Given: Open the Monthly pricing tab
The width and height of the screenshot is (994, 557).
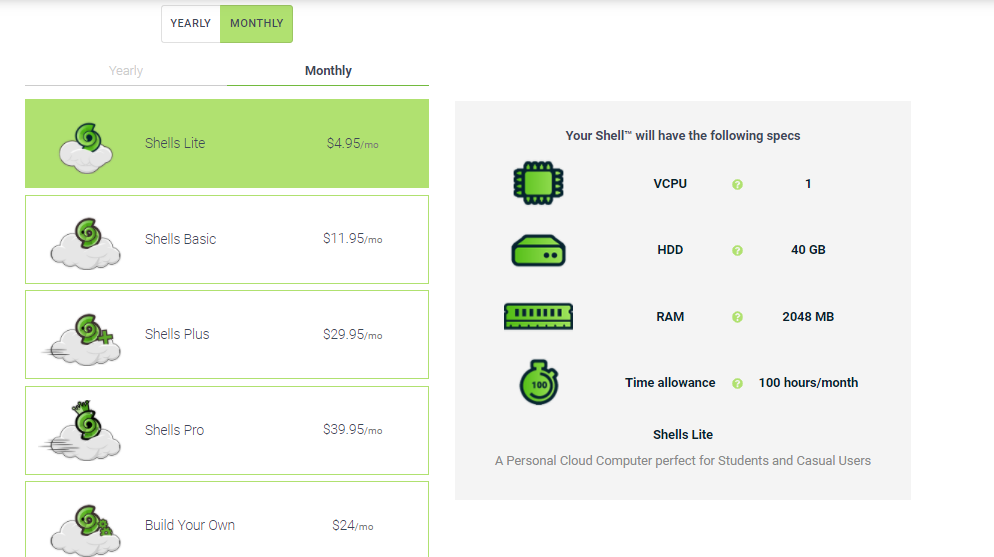Looking at the screenshot, I should coord(328,71).
